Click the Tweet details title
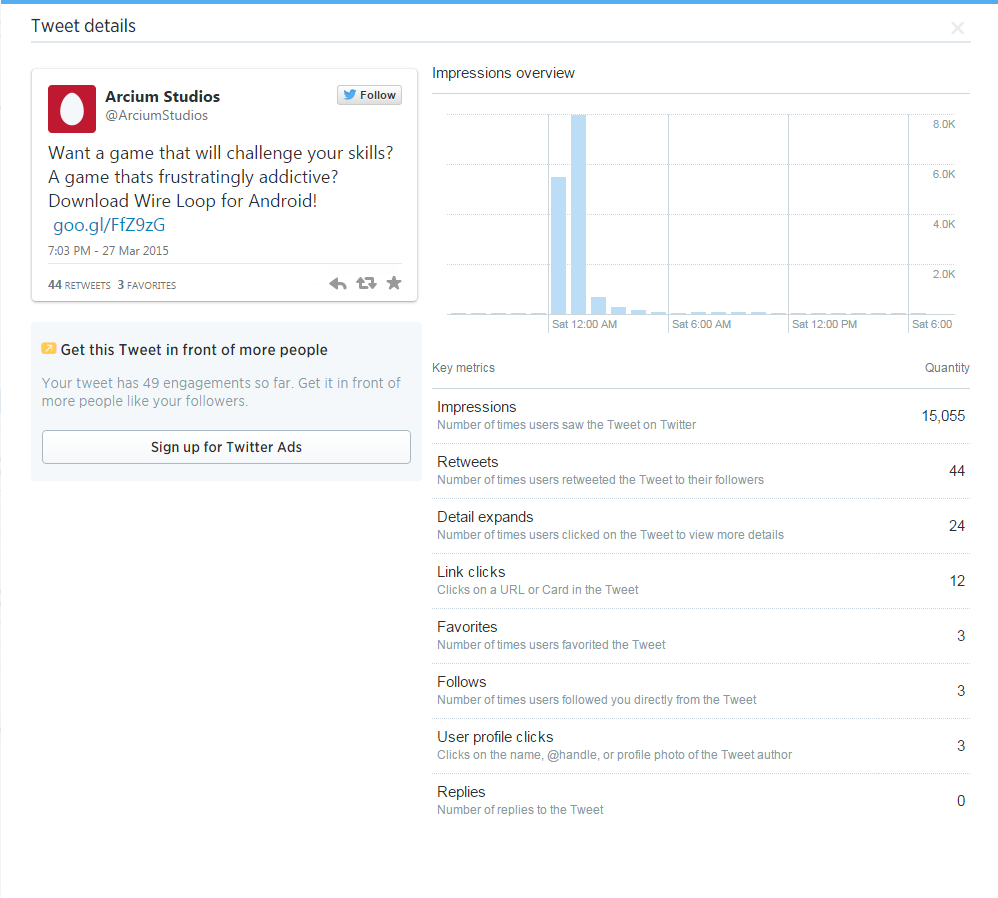The height and width of the screenshot is (898, 998). [x=83, y=26]
